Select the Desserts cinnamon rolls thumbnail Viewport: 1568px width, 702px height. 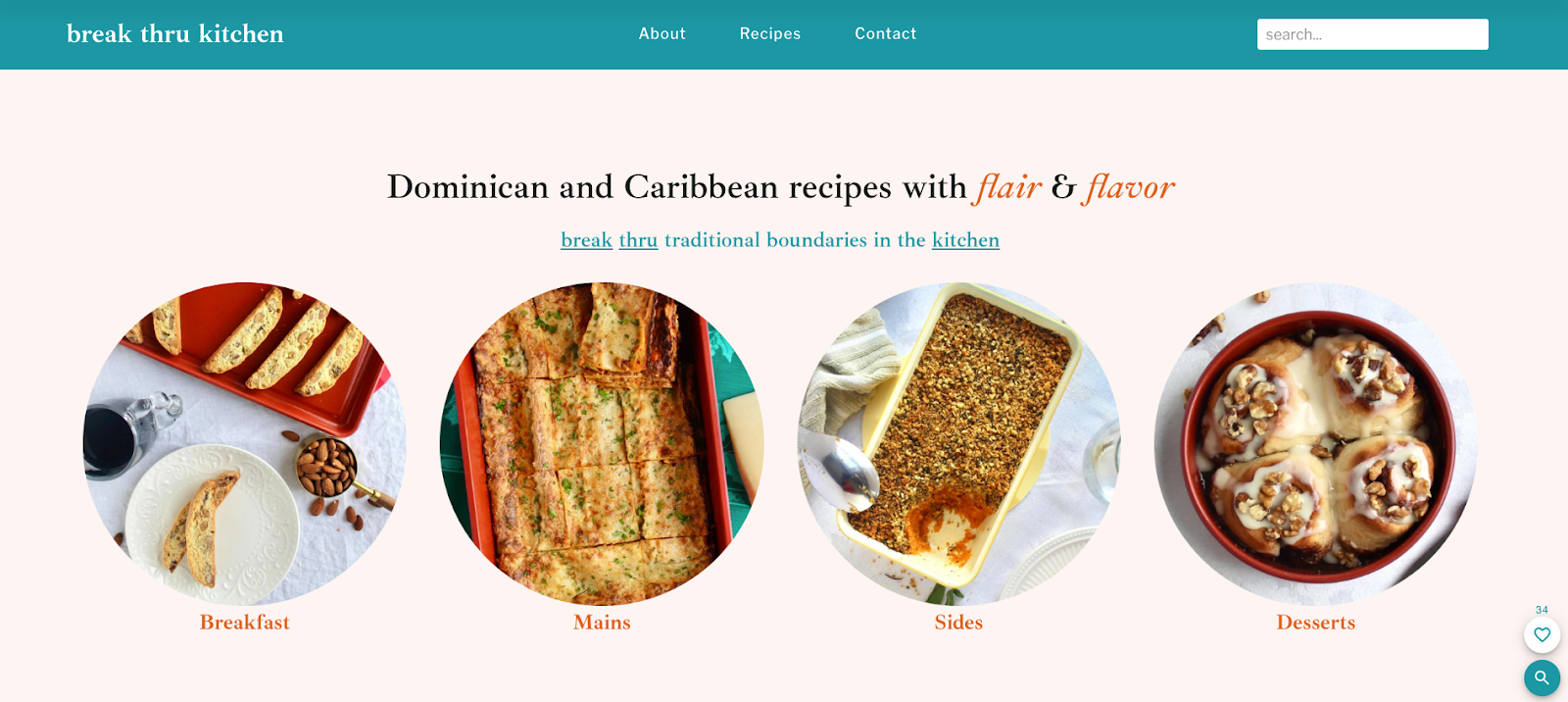point(1316,444)
